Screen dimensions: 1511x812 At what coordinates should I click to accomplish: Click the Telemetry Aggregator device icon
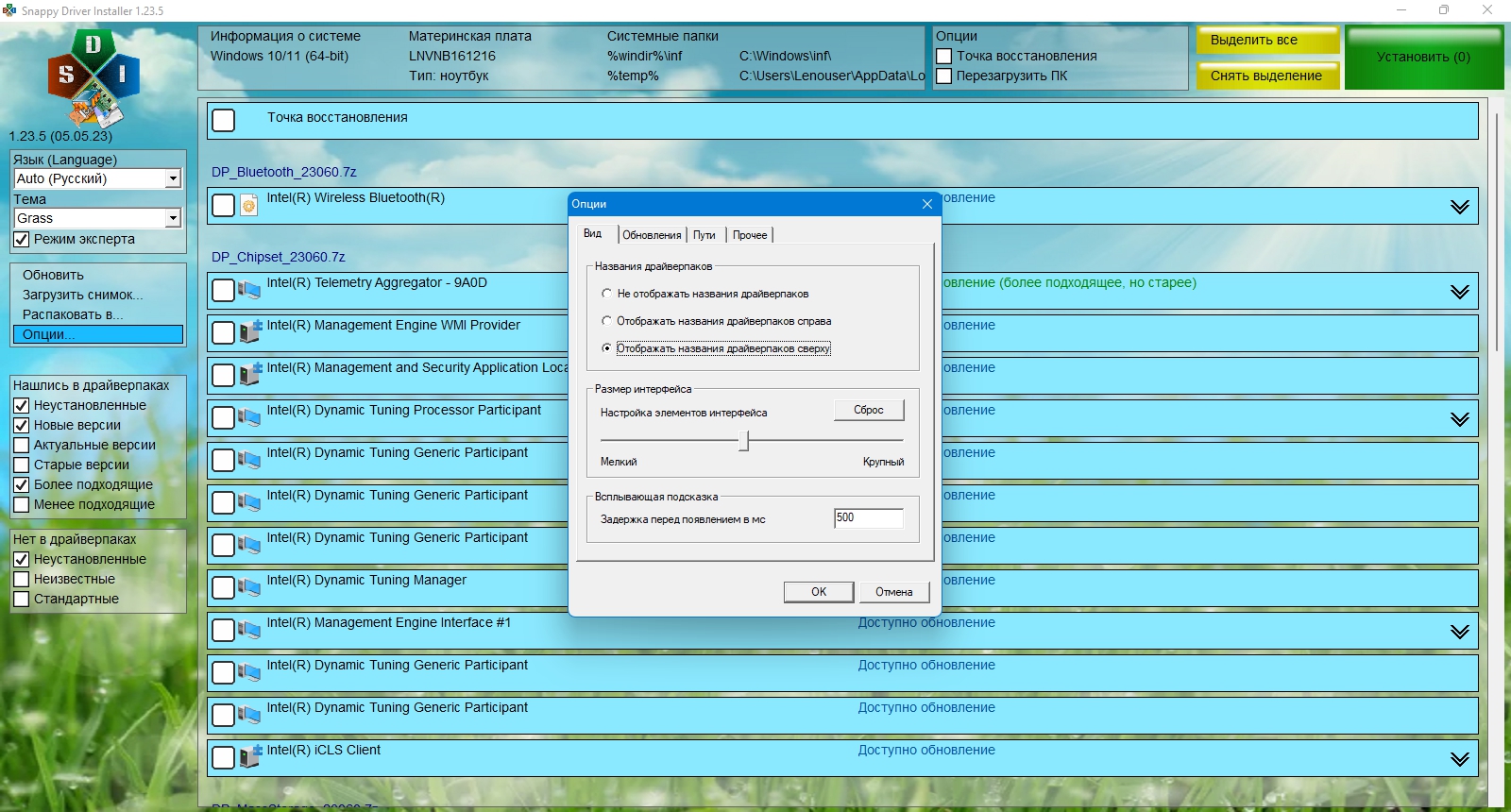click(249, 290)
